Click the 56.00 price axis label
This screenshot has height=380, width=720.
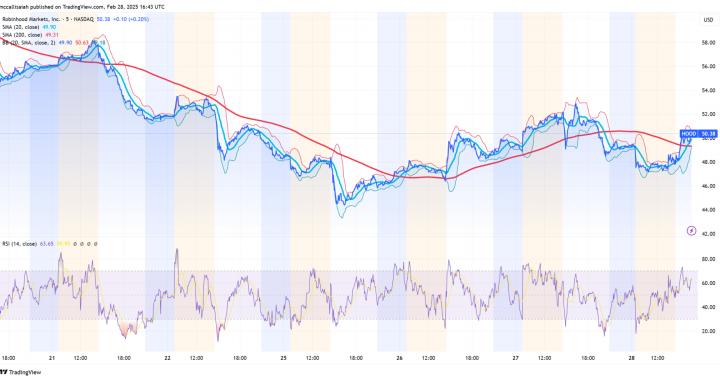[709, 67]
